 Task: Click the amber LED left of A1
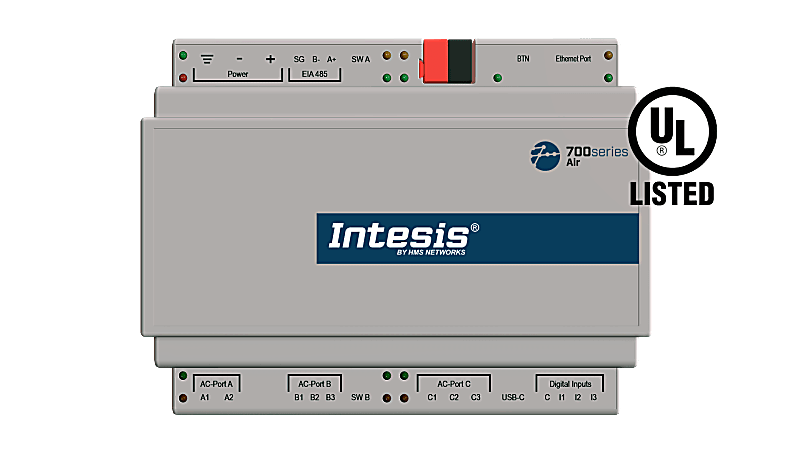pos(183,397)
